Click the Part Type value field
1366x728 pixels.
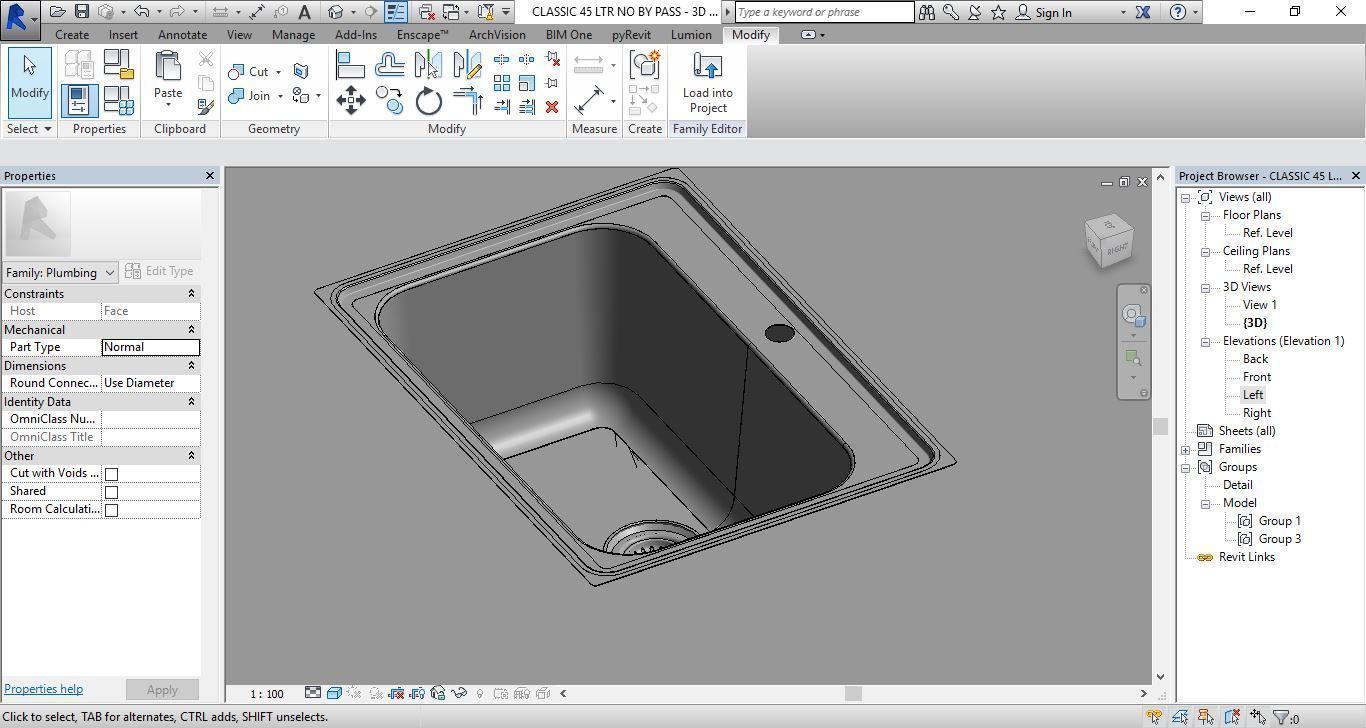[x=151, y=347]
